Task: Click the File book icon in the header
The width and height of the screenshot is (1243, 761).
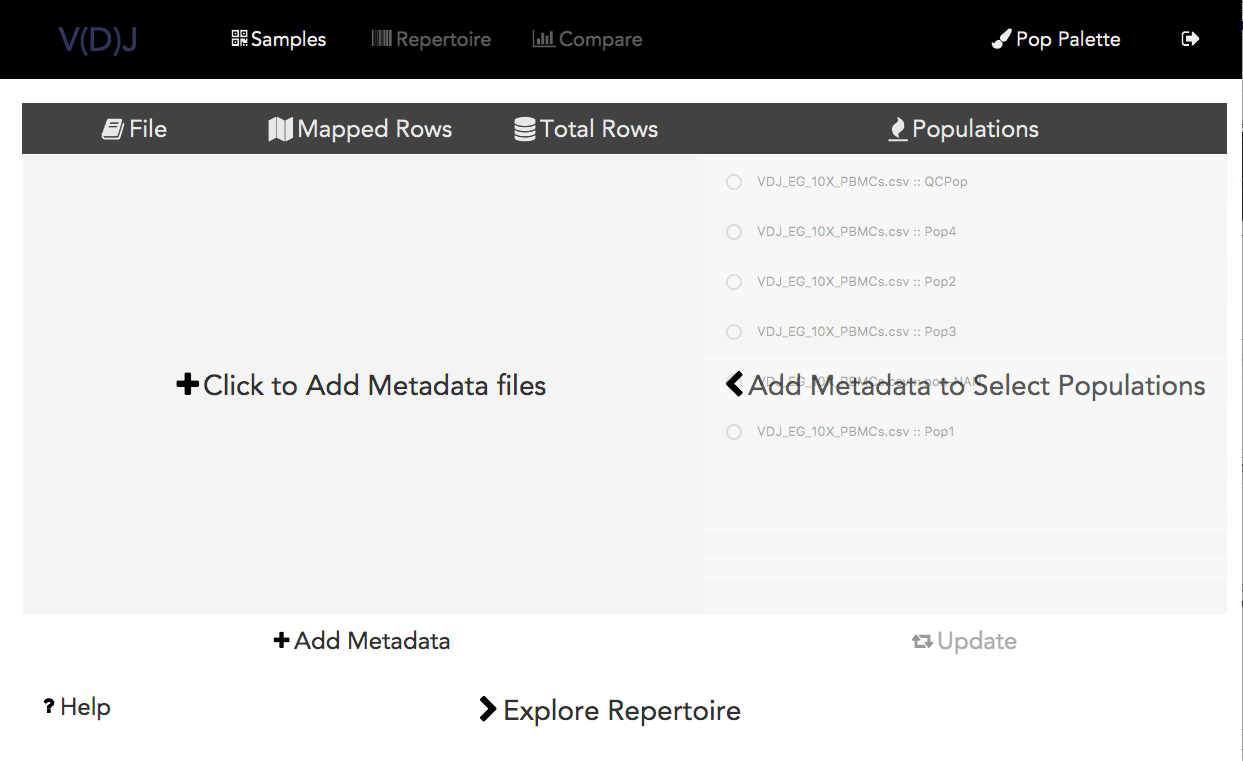Action: [x=110, y=128]
